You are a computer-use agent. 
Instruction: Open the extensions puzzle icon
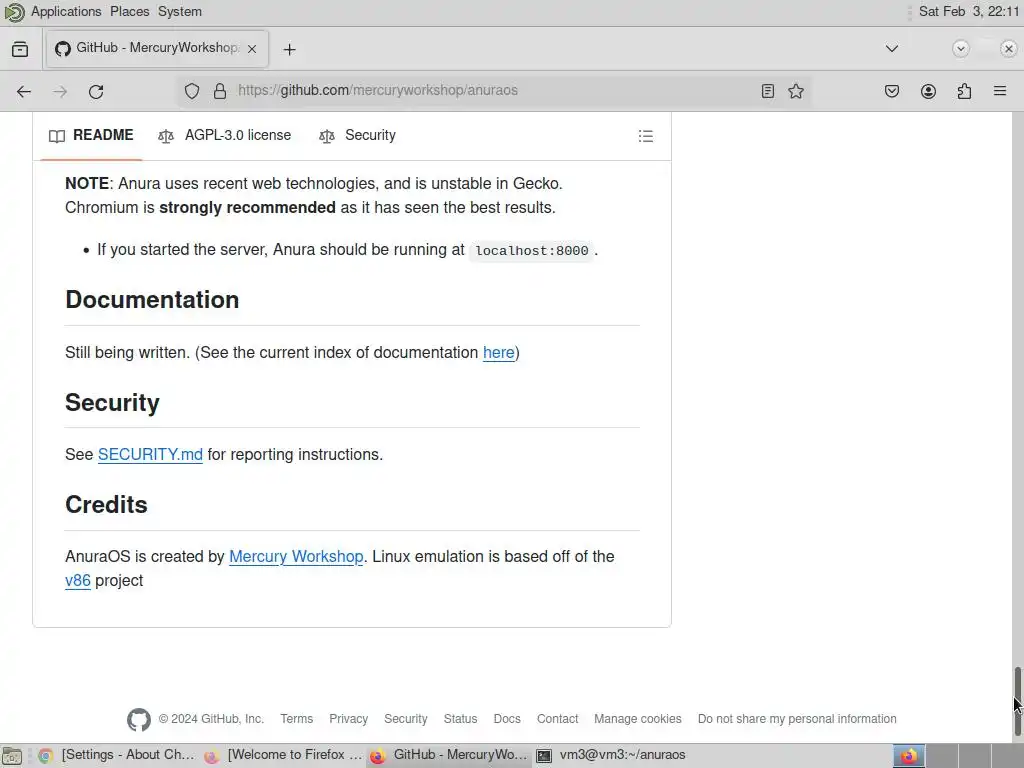(964, 91)
